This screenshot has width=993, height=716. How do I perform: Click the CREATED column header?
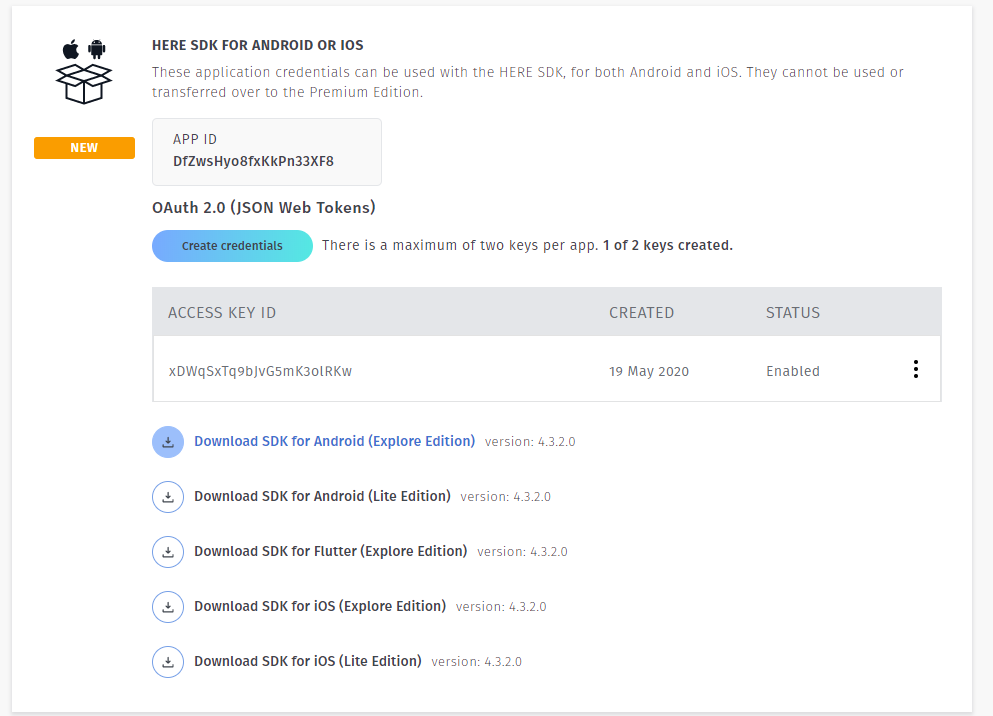click(642, 313)
